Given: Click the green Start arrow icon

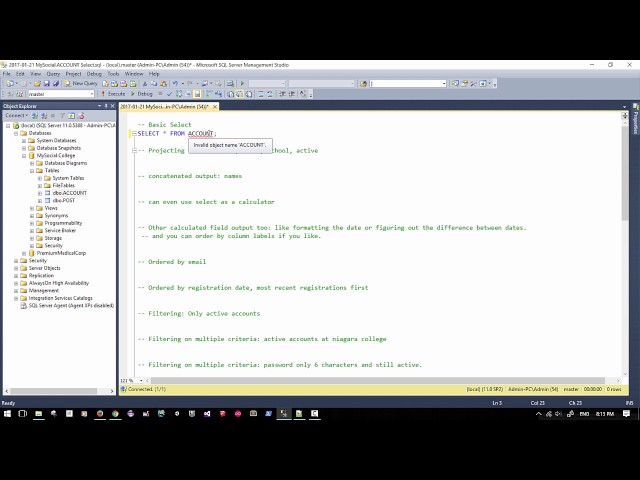Looking at the screenshot, I should click(x=242, y=83).
